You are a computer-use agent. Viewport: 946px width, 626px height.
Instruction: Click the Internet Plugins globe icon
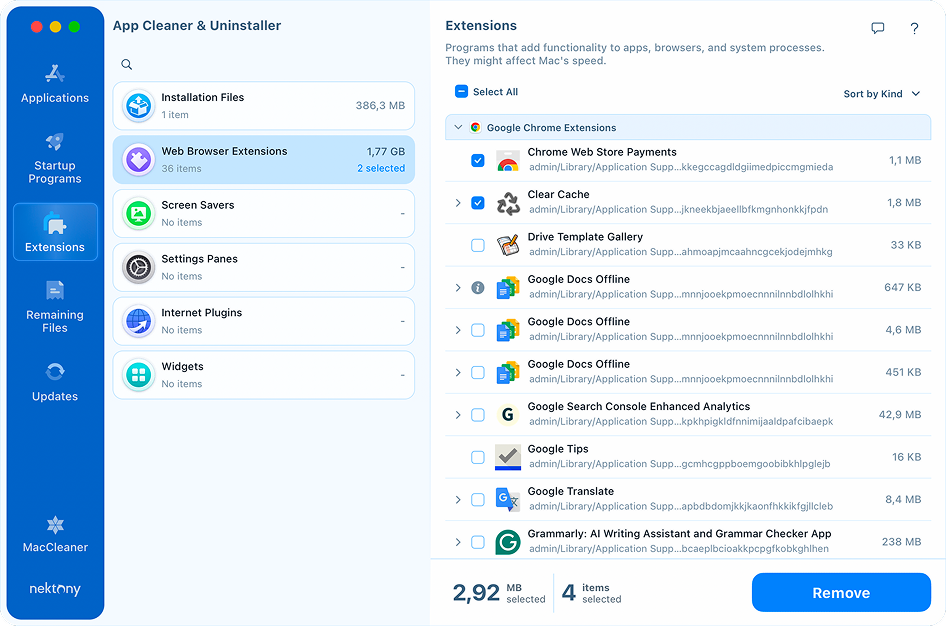138,321
